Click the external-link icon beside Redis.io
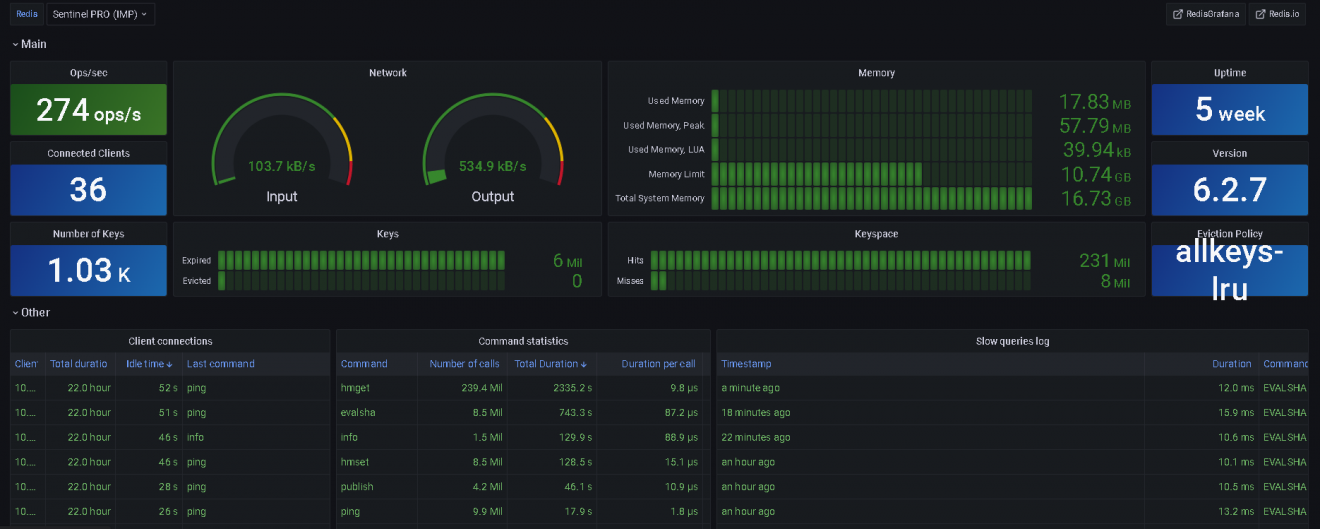 [x=1261, y=14]
